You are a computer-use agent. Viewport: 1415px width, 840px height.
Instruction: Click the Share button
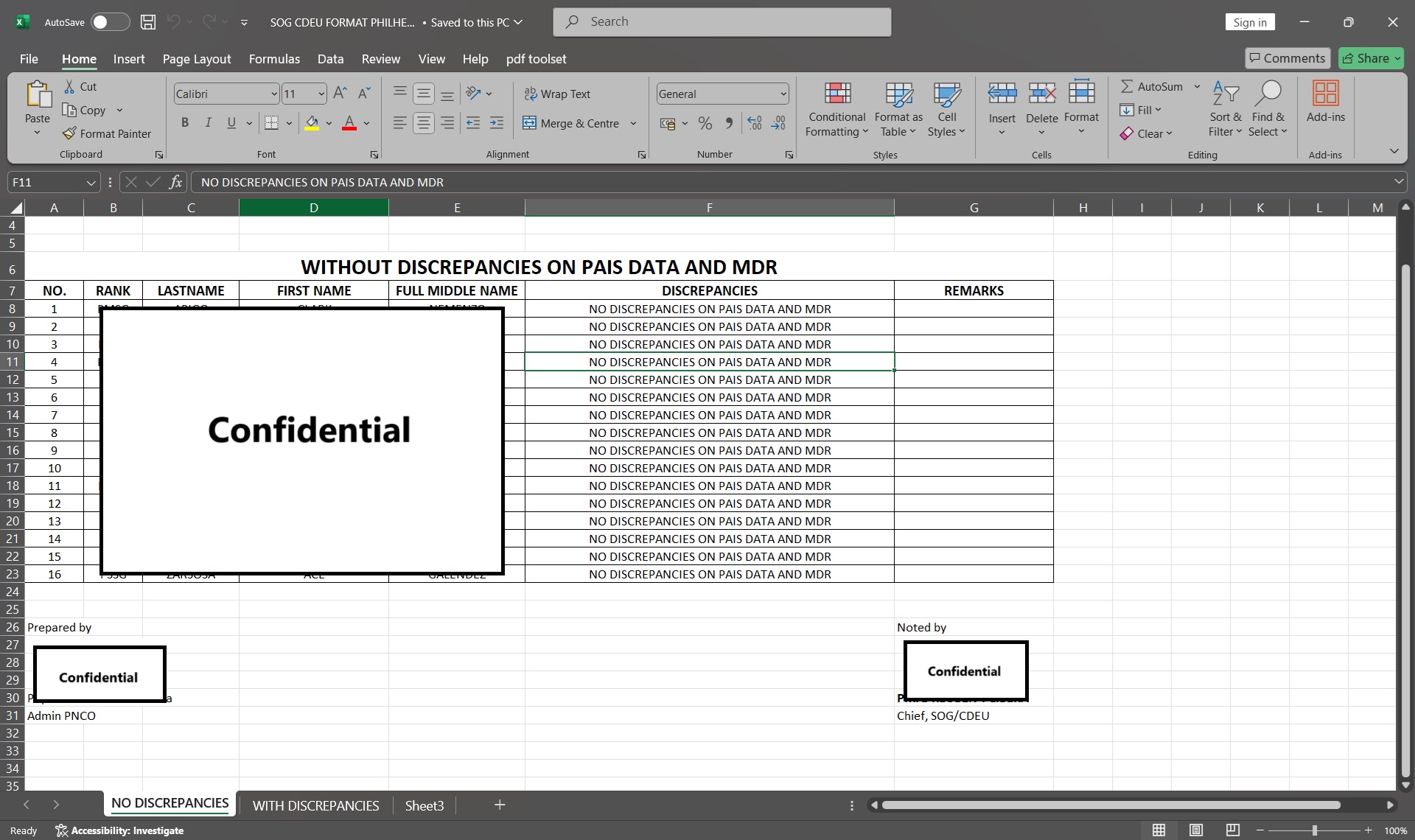point(1372,58)
